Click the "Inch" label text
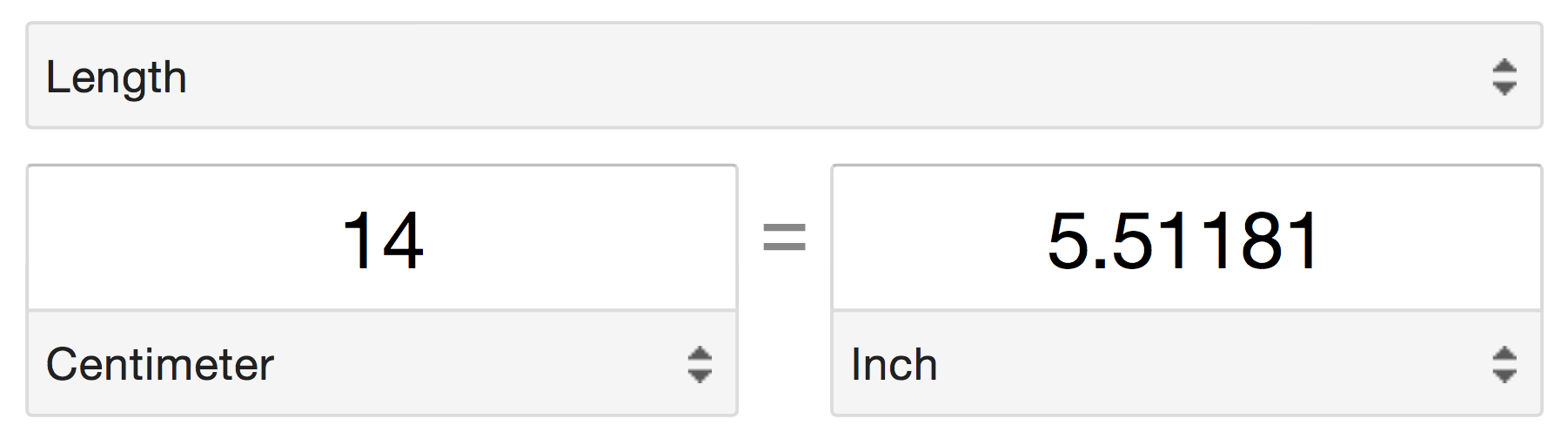Screen dimensions: 1568x439 click(x=894, y=364)
